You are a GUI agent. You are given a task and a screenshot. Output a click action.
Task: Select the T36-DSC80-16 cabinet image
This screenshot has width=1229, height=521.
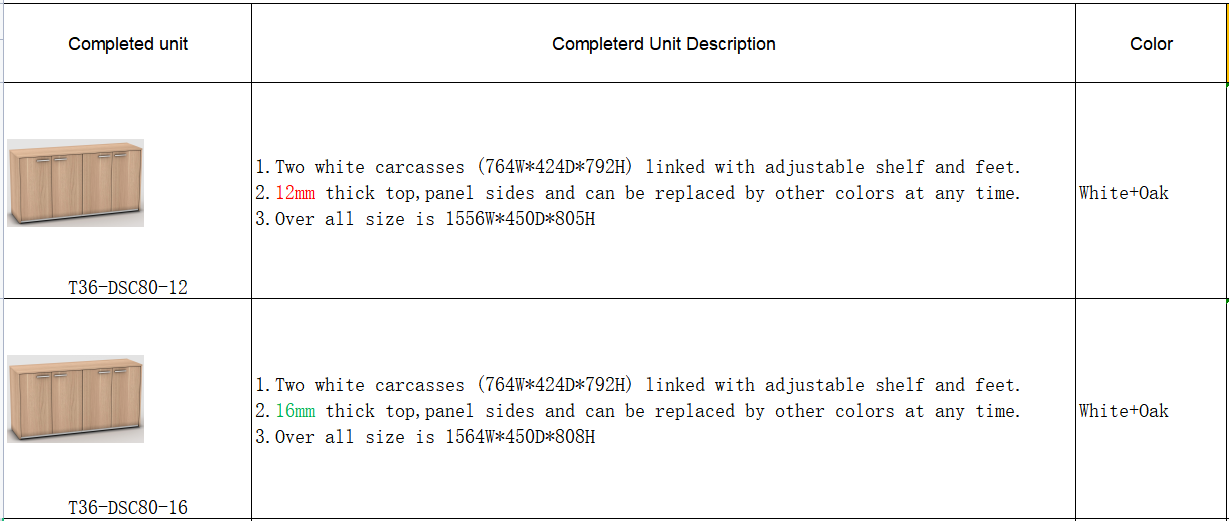pyautogui.click(x=75, y=399)
